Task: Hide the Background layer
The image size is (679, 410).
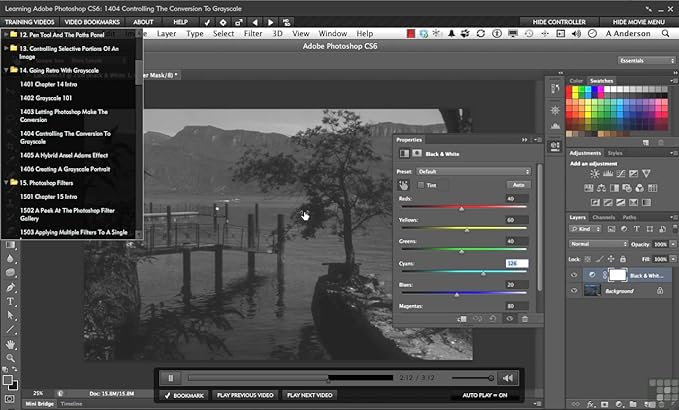Action: pos(574,291)
